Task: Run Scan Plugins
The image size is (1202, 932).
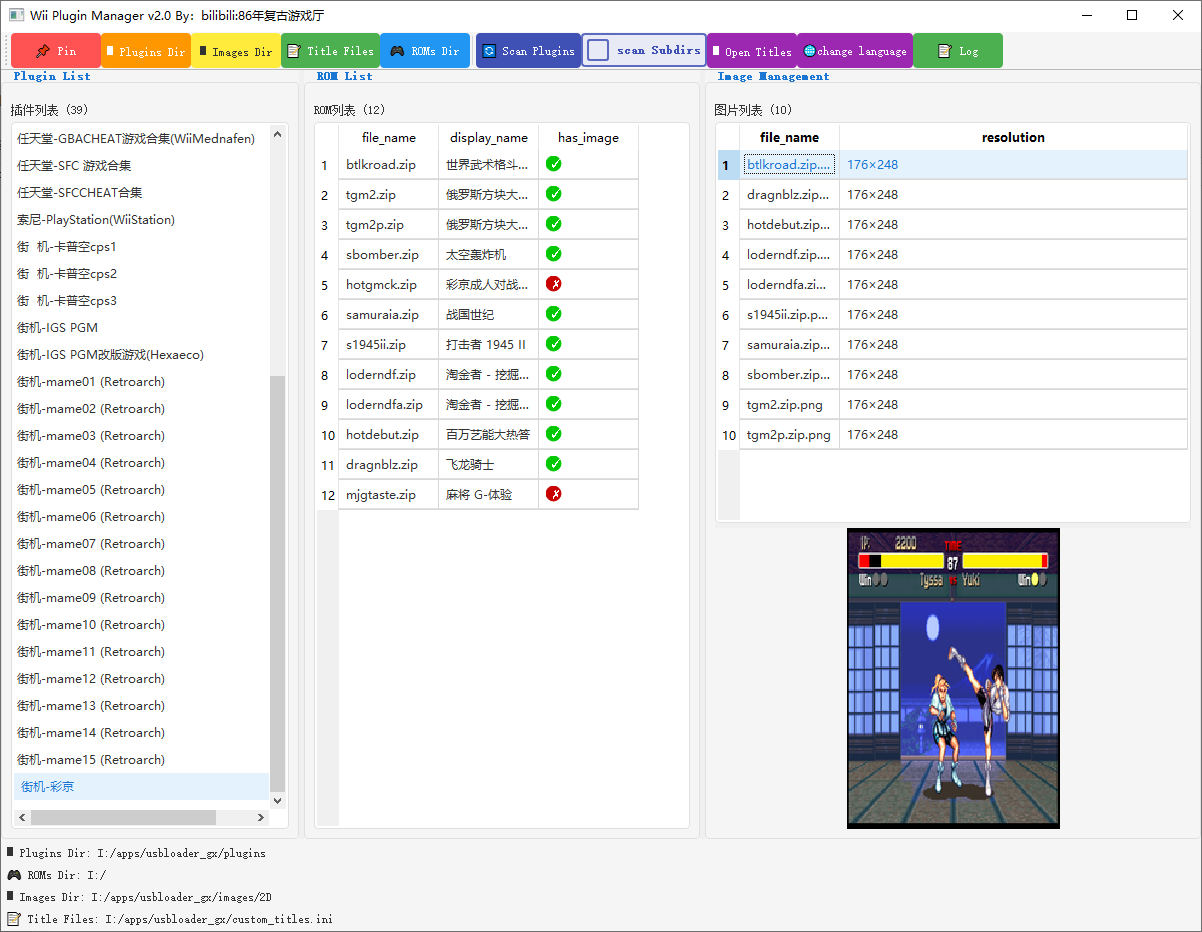Action: tap(529, 51)
